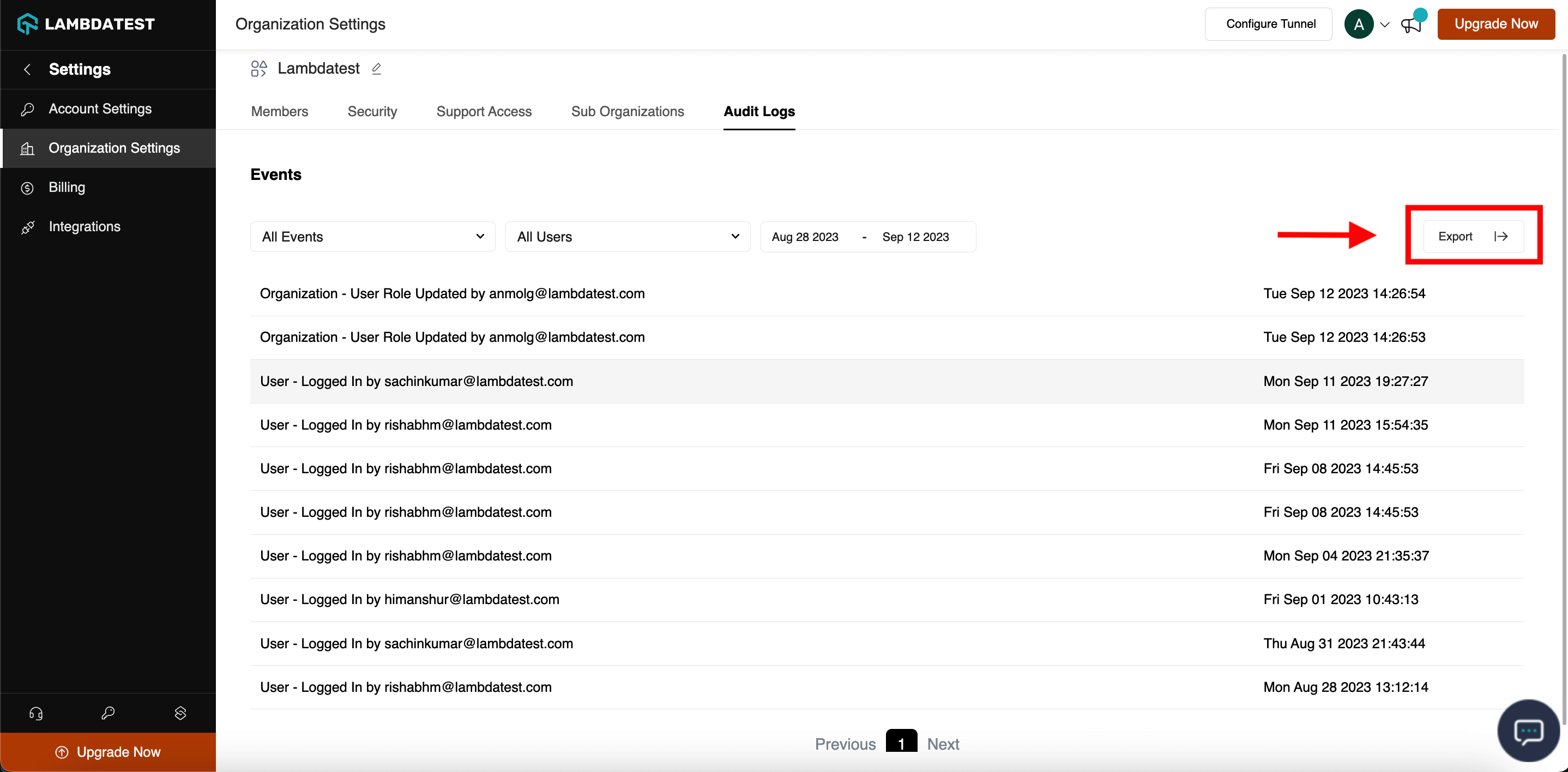Click the Aug 28 2023 start date field
The width and height of the screenshot is (1568, 772).
(x=805, y=237)
